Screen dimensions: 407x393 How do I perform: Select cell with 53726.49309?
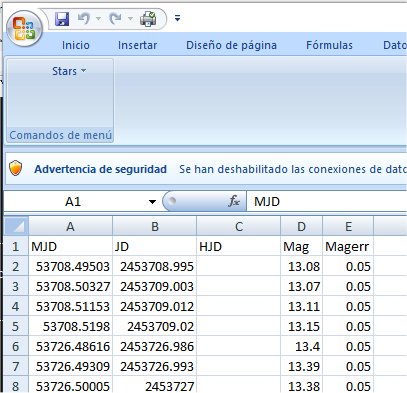coord(70,366)
